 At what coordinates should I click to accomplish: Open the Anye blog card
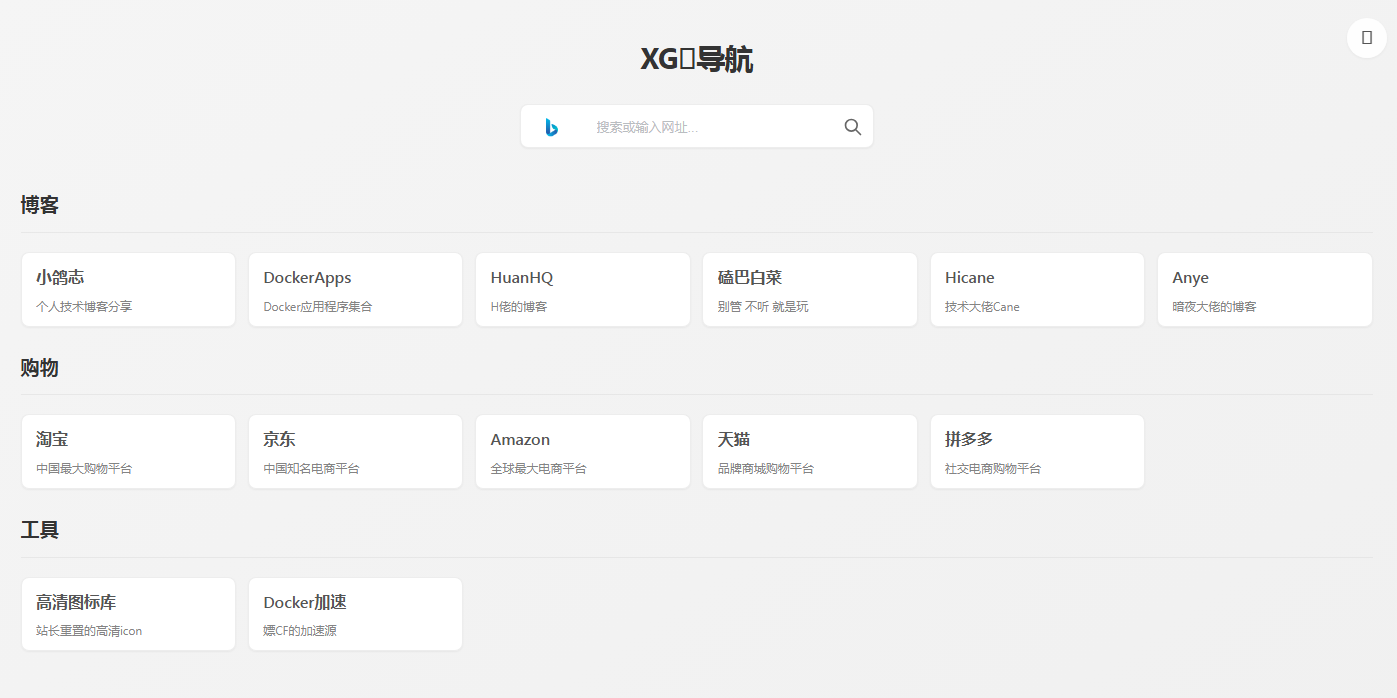[x=1265, y=289]
